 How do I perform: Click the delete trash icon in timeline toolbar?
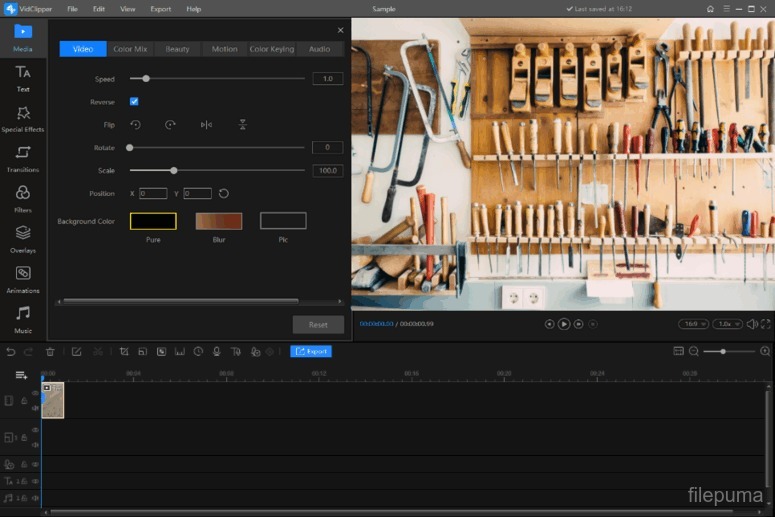50,352
